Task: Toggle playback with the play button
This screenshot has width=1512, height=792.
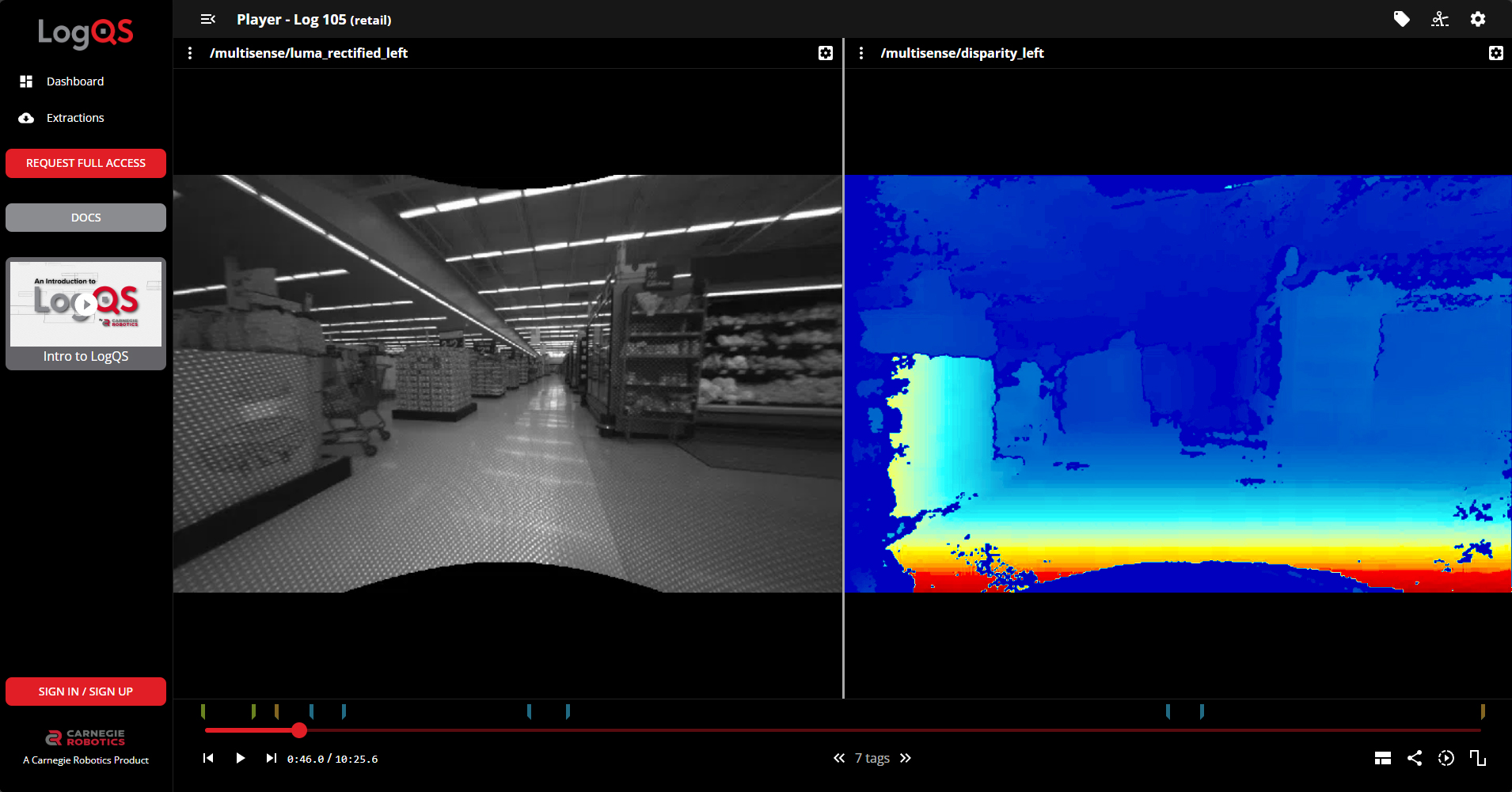Action: [240, 758]
